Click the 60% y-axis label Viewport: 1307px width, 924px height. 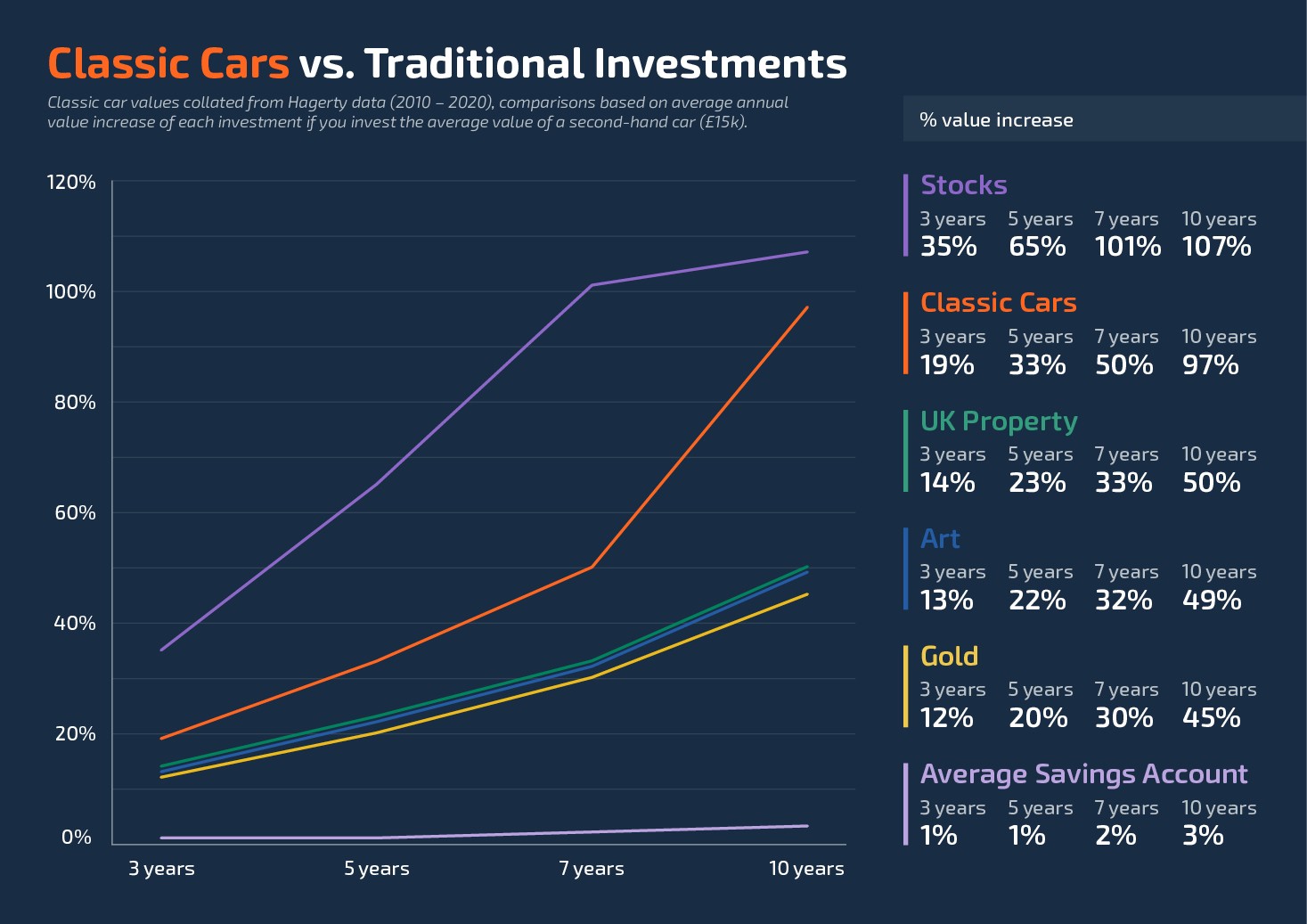(75, 513)
